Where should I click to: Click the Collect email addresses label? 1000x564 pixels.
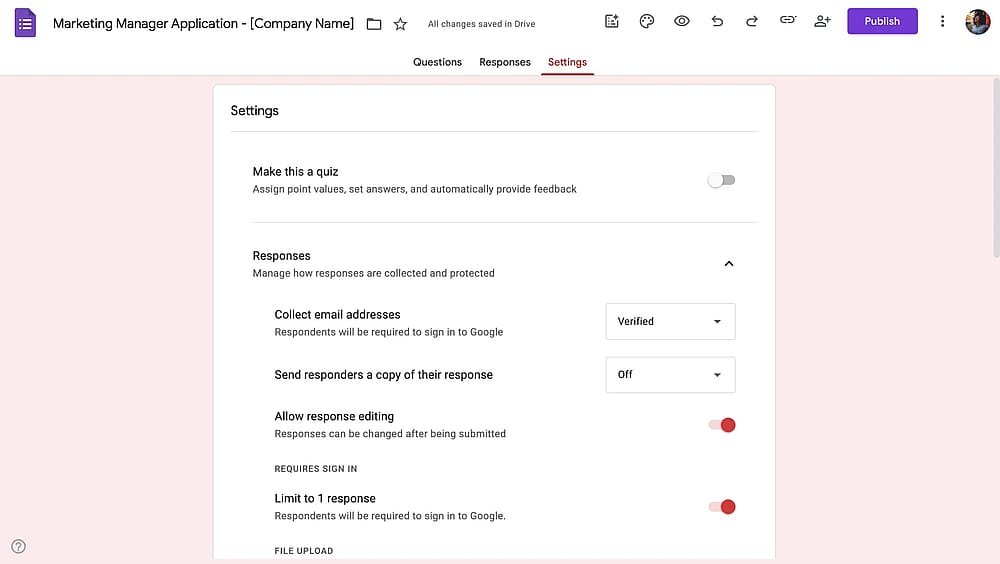click(x=337, y=315)
